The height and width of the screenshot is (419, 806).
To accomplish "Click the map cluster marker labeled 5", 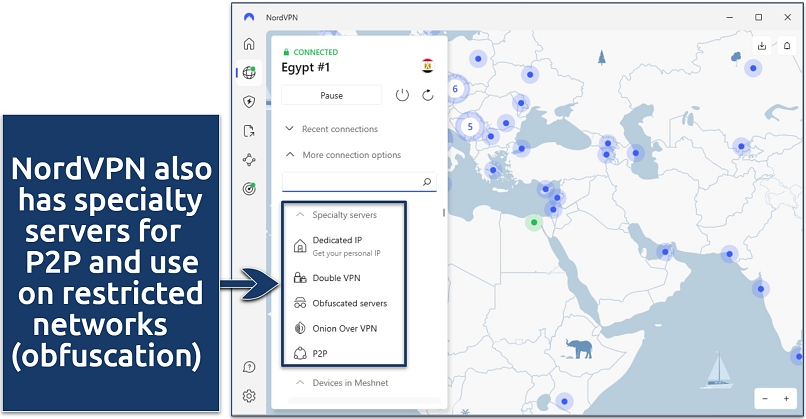I will click(x=469, y=126).
